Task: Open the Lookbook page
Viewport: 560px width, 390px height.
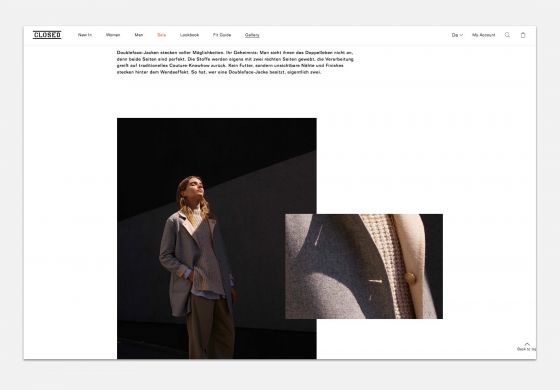Action: (x=189, y=35)
